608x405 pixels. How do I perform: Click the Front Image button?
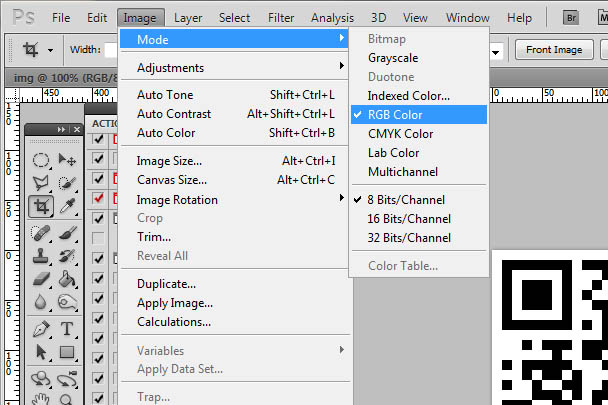pyautogui.click(x=553, y=49)
